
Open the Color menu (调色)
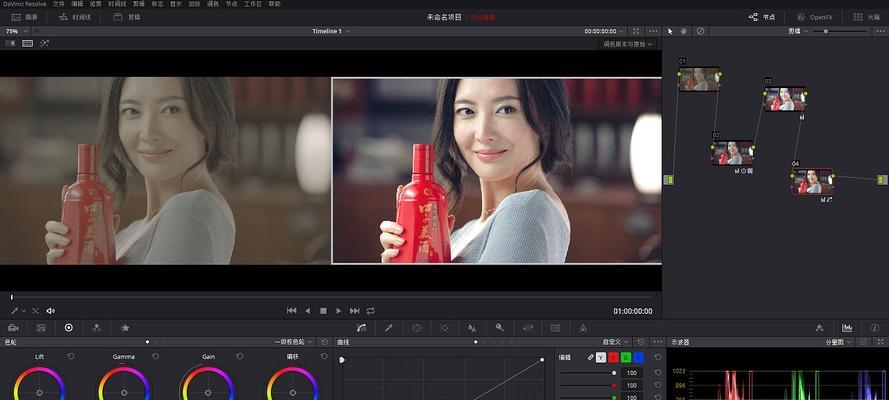(213, 3)
